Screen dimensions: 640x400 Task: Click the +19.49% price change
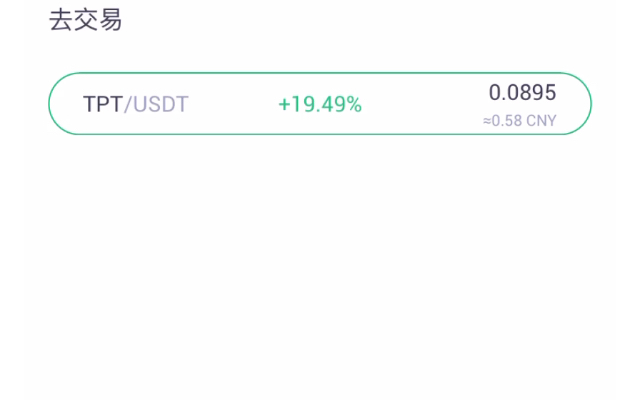320,104
